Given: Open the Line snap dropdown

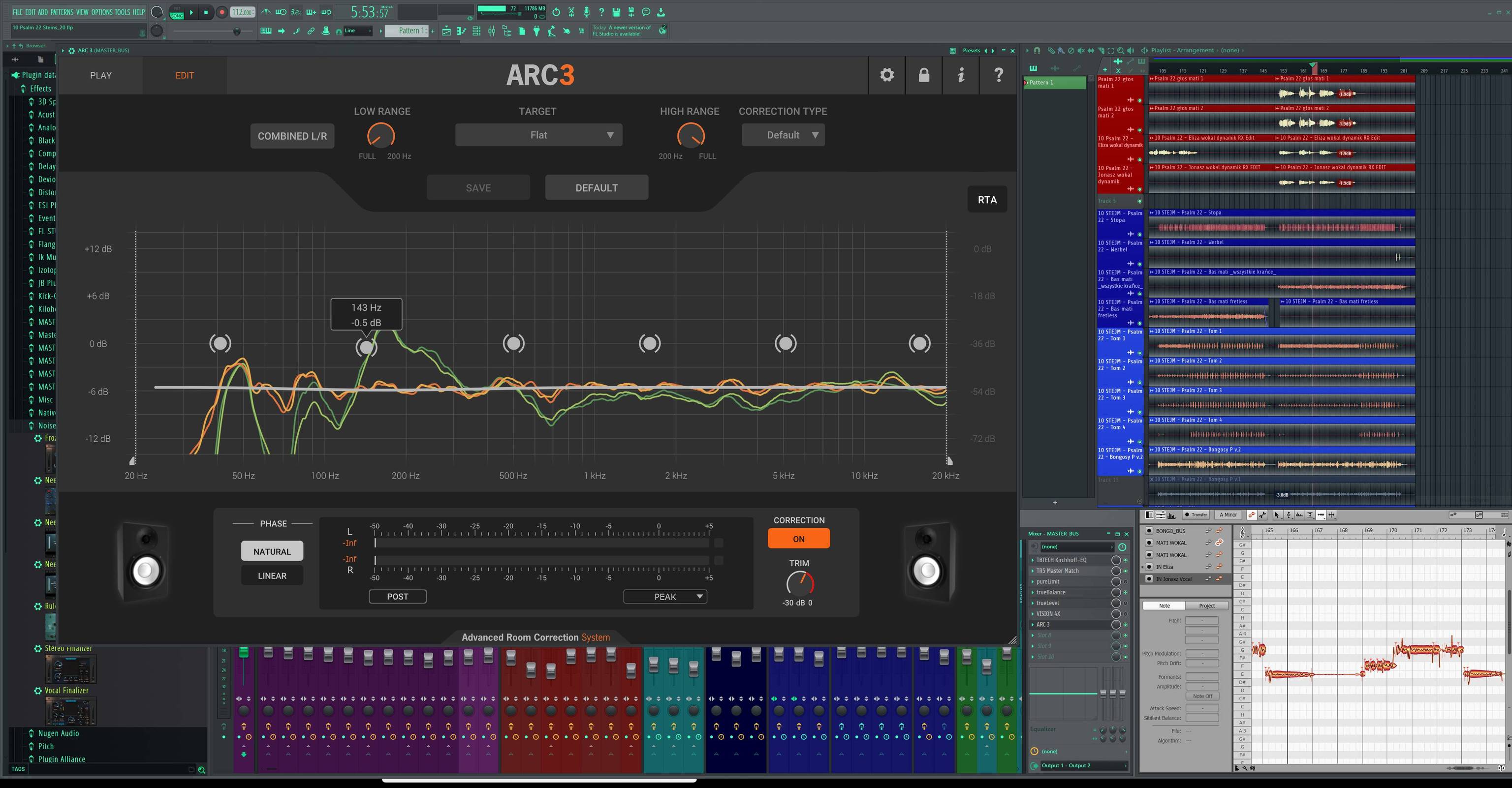Looking at the screenshot, I should pyautogui.click(x=357, y=30).
